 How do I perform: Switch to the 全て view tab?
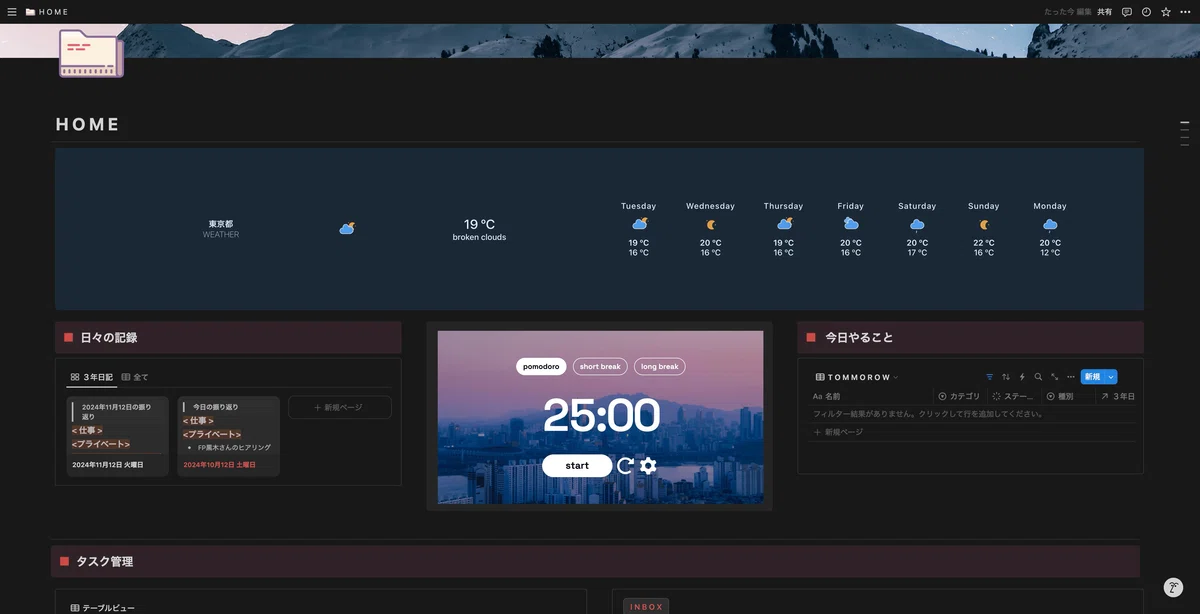135,377
